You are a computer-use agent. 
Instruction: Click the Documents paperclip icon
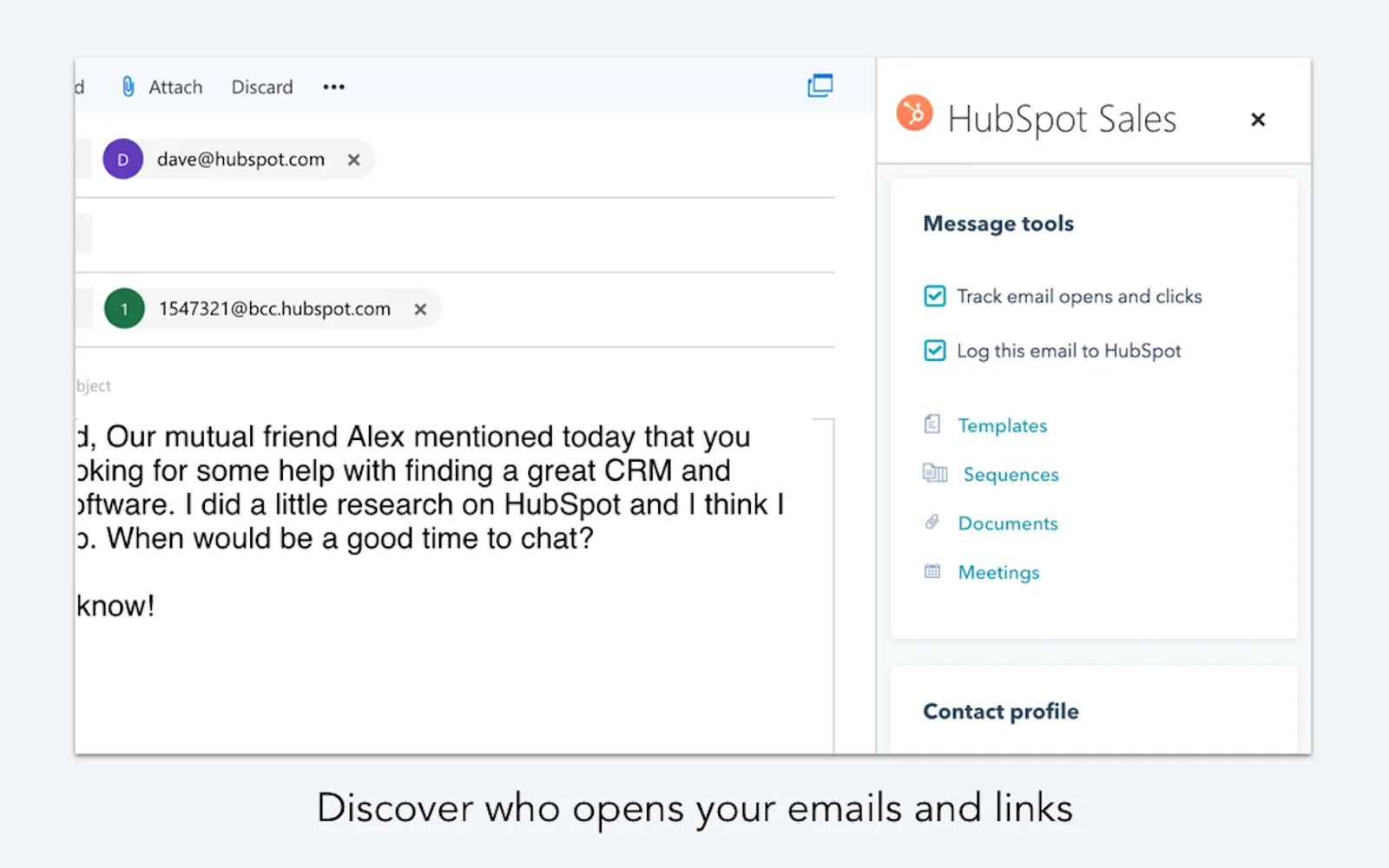(x=932, y=523)
